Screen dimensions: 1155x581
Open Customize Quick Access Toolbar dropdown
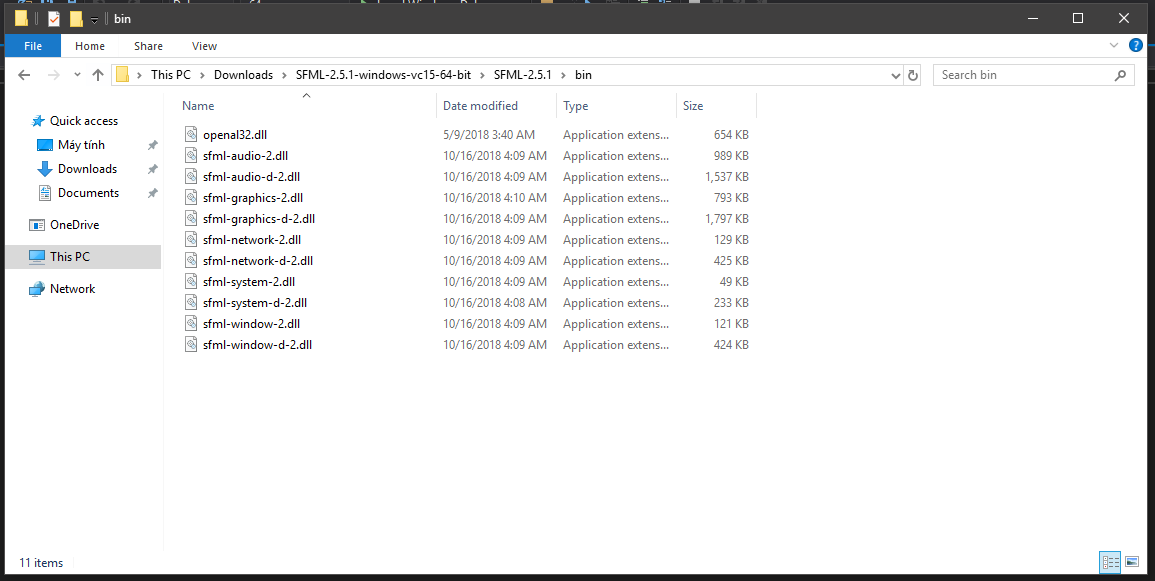(94, 19)
